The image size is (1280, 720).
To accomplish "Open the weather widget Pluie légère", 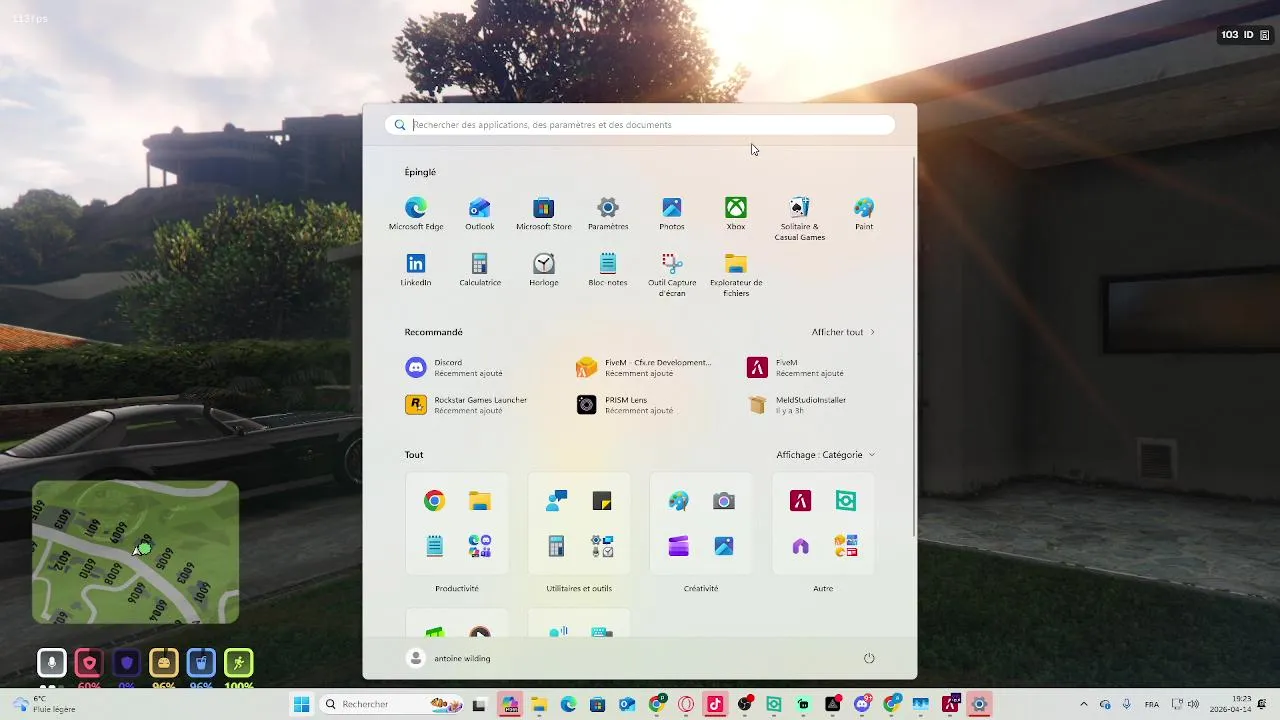I will point(45,704).
